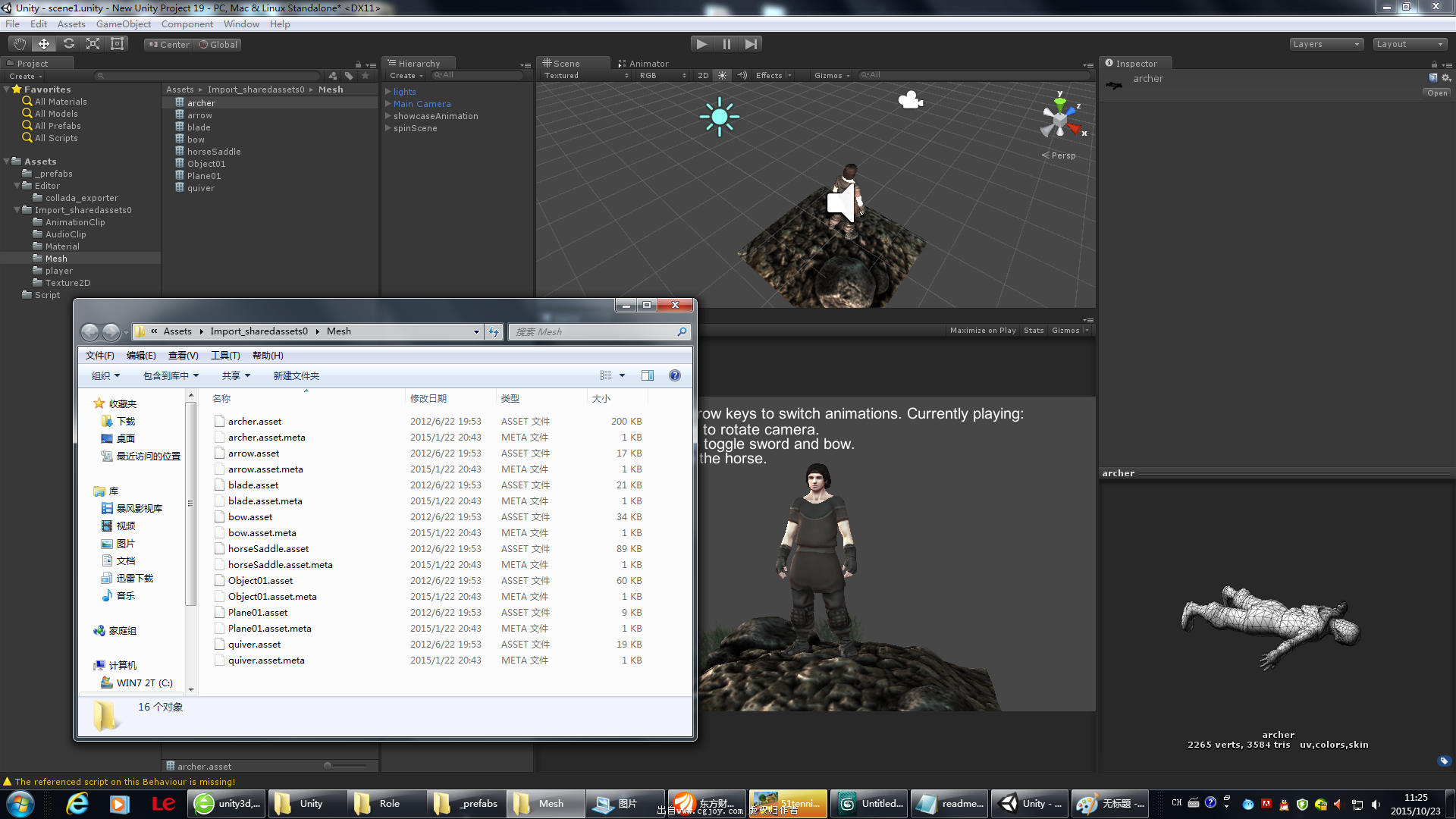Toggle Stats in Game view
The height and width of the screenshot is (819, 1456).
[1034, 331]
